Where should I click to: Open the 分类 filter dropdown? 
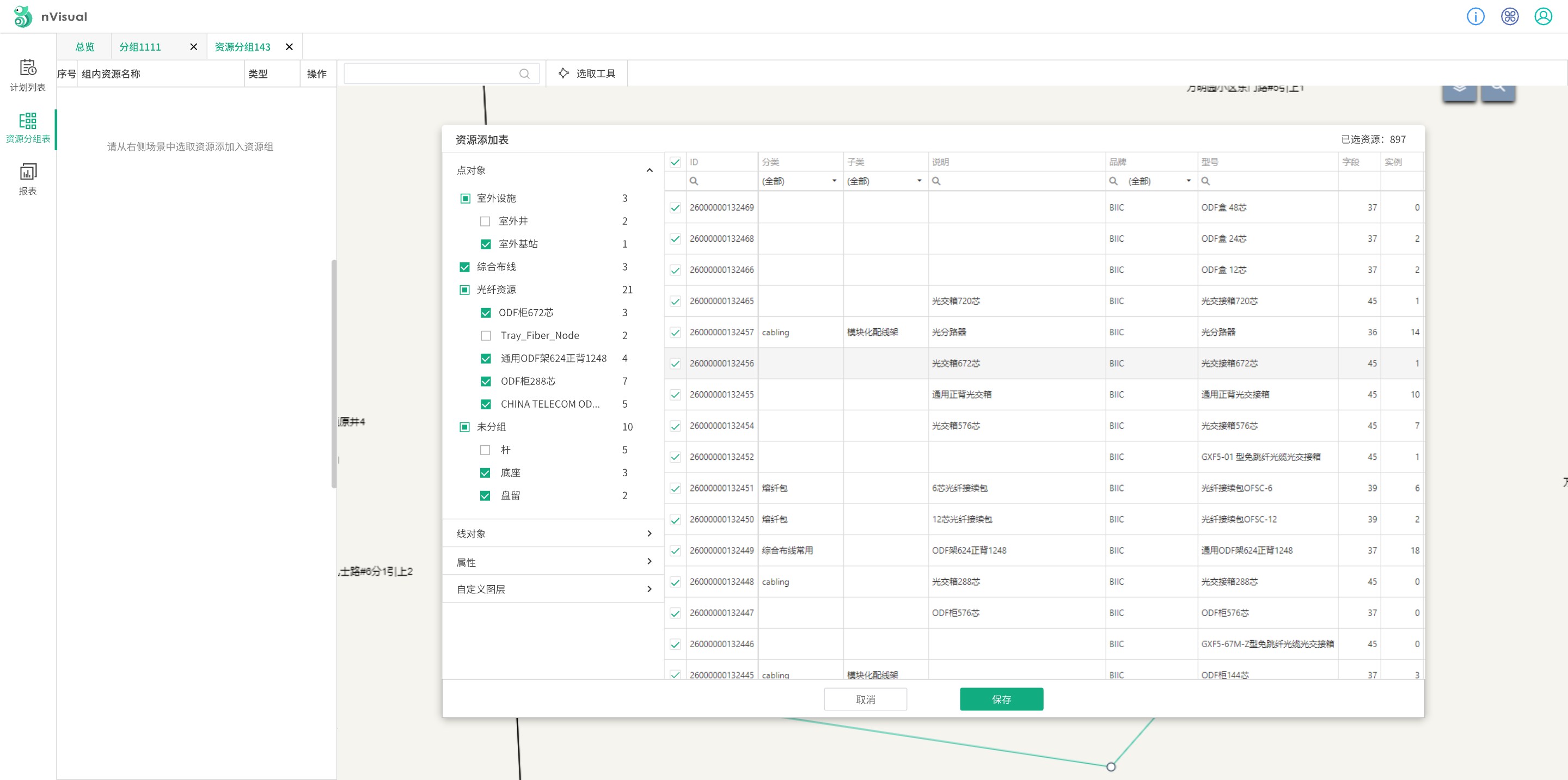click(799, 181)
